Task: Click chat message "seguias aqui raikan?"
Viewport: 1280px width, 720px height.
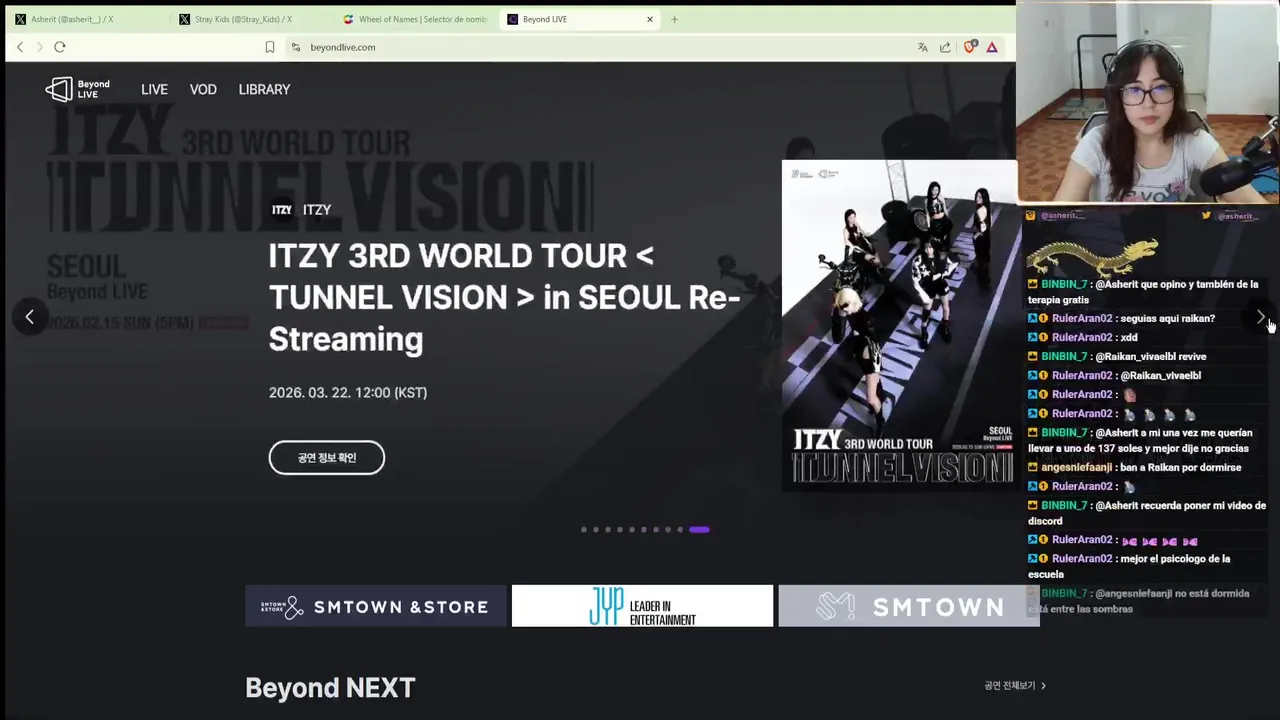Action: 1167,318
